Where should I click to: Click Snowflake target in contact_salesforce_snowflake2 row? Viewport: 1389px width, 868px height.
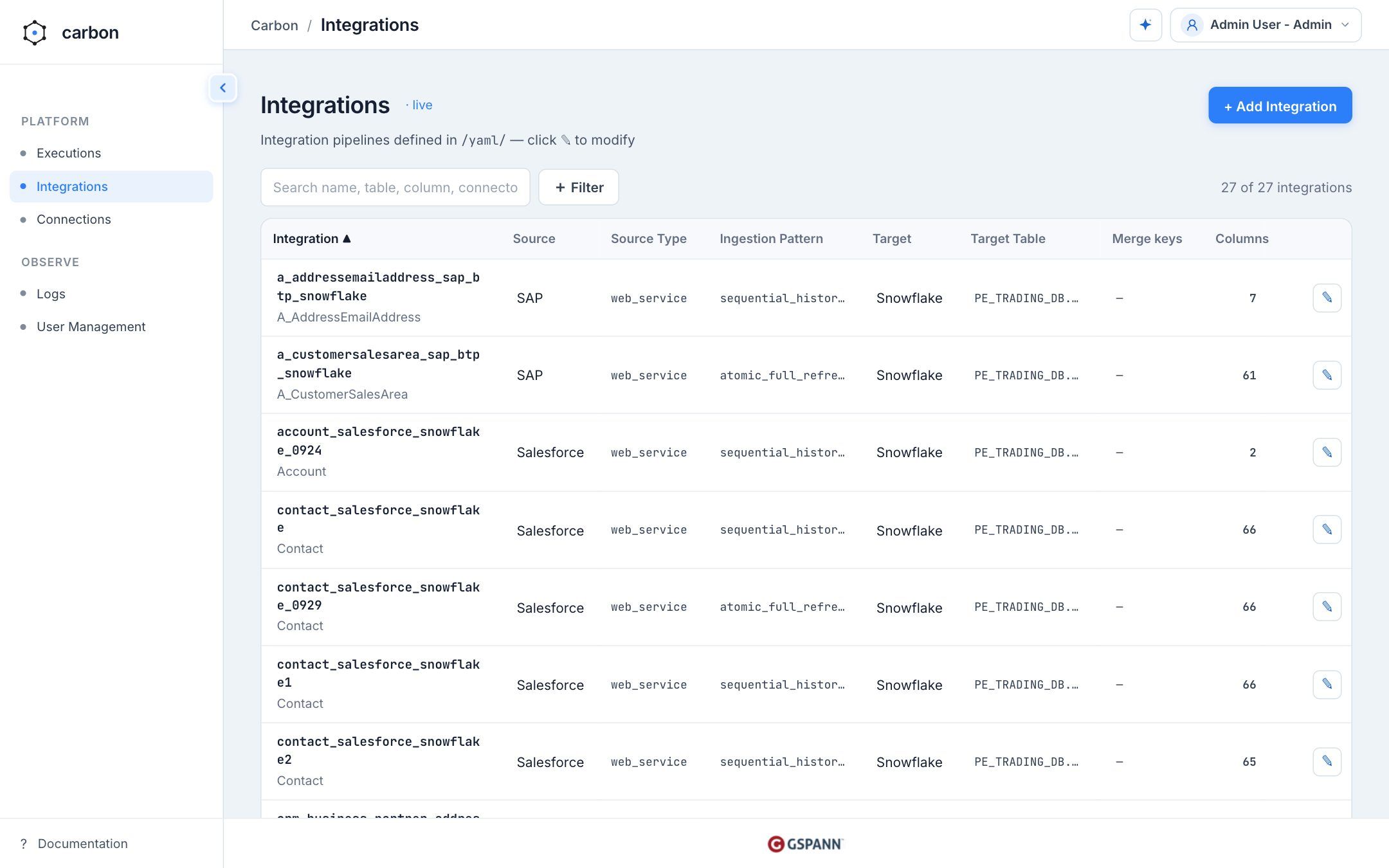pyautogui.click(x=909, y=762)
